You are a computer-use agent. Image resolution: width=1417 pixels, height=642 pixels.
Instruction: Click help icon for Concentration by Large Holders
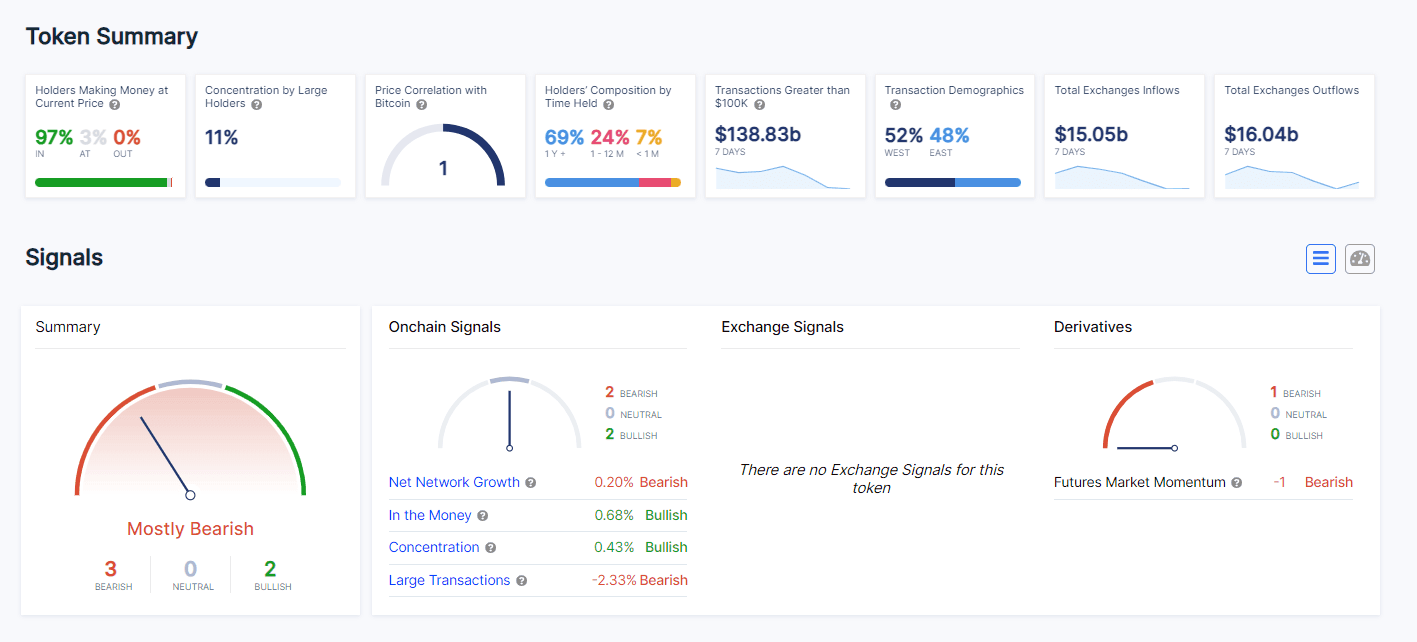[257, 104]
